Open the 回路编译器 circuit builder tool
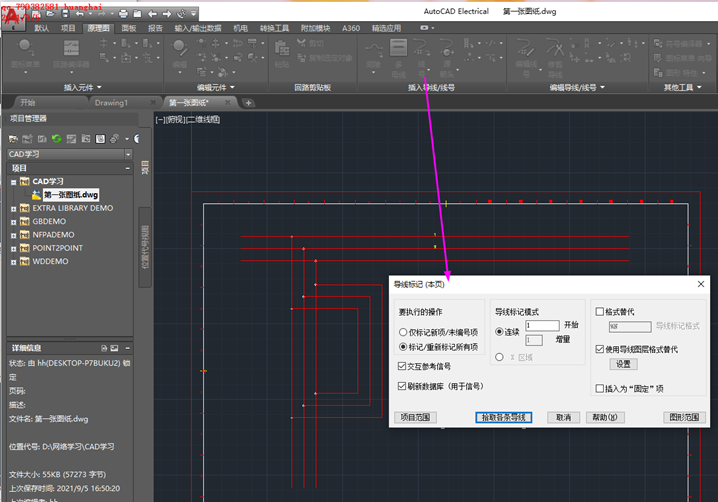The image size is (718, 502). (71, 55)
